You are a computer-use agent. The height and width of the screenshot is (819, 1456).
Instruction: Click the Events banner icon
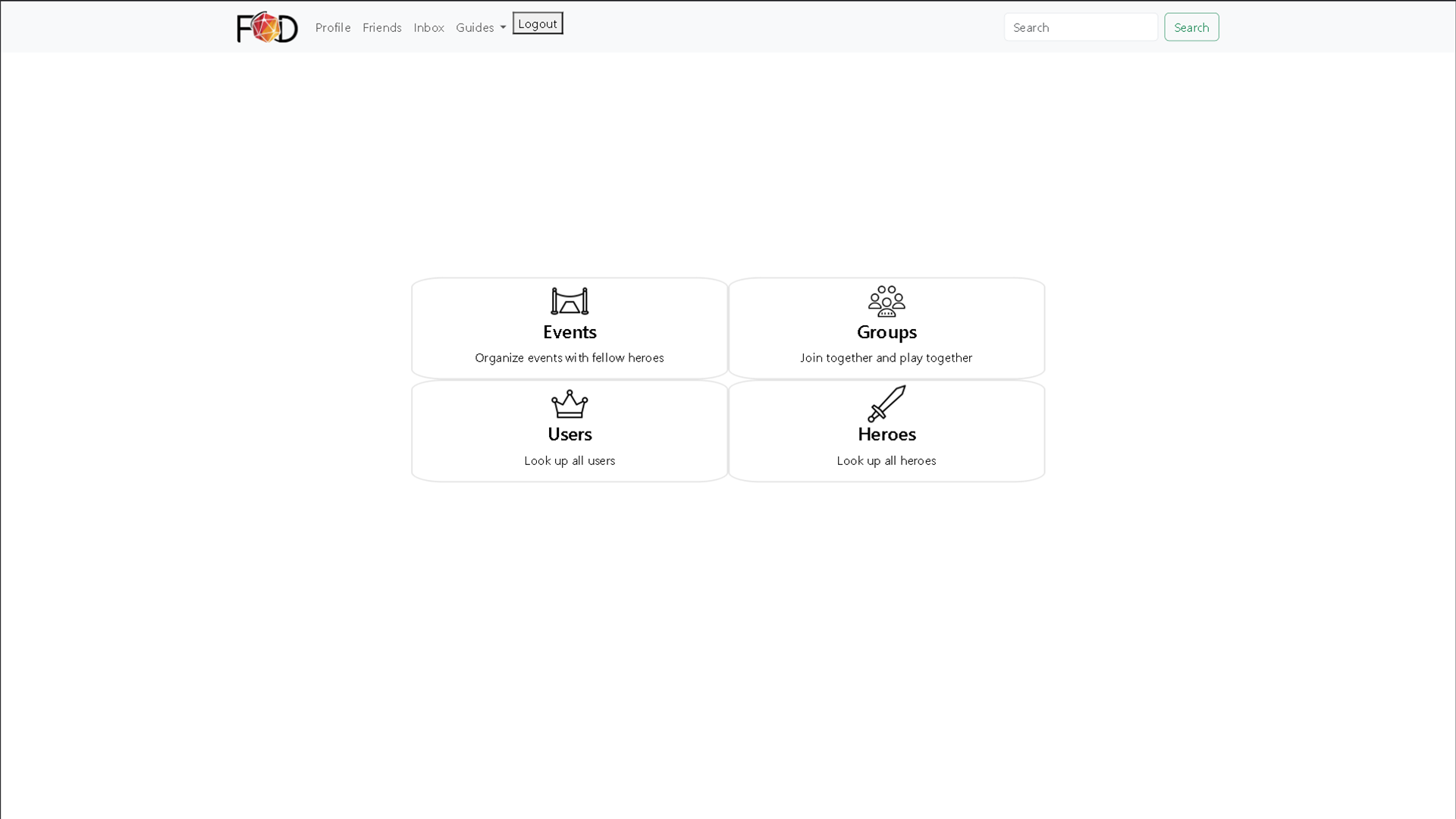coord(570,301)
